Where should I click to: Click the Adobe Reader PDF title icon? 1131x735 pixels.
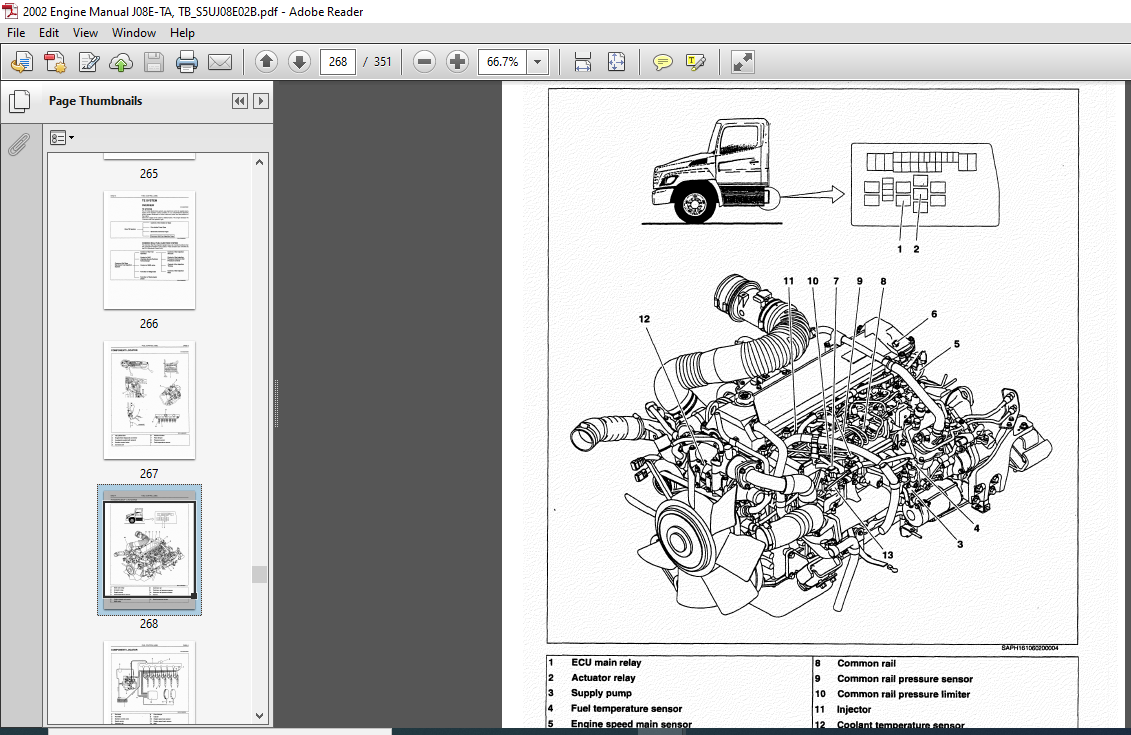coord(10,11)
